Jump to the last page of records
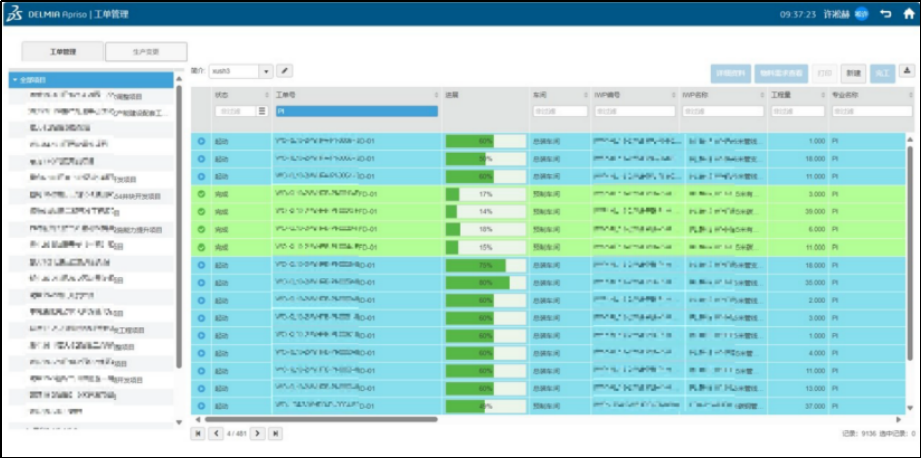This screenshot has height=458, width=921. (275, 433)
